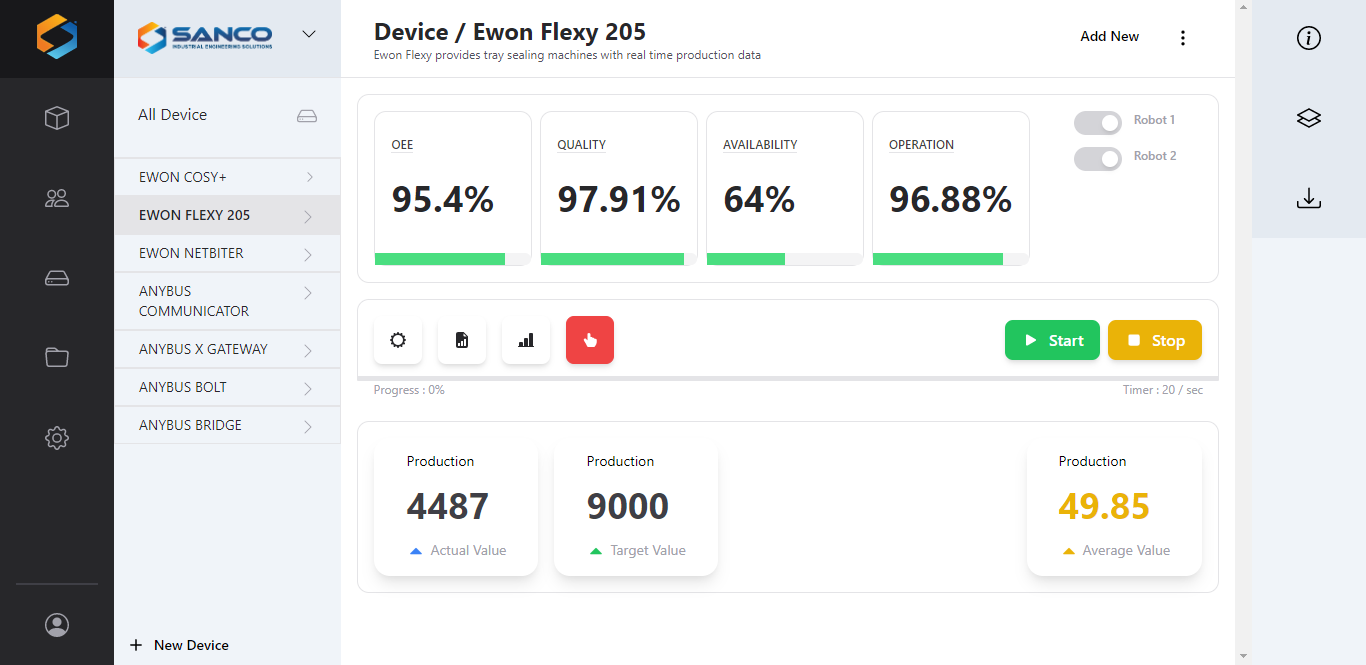The image size is (1366, 665).
Task: Click the Device / Ewon Flexy 205 title
Action: 510,32
